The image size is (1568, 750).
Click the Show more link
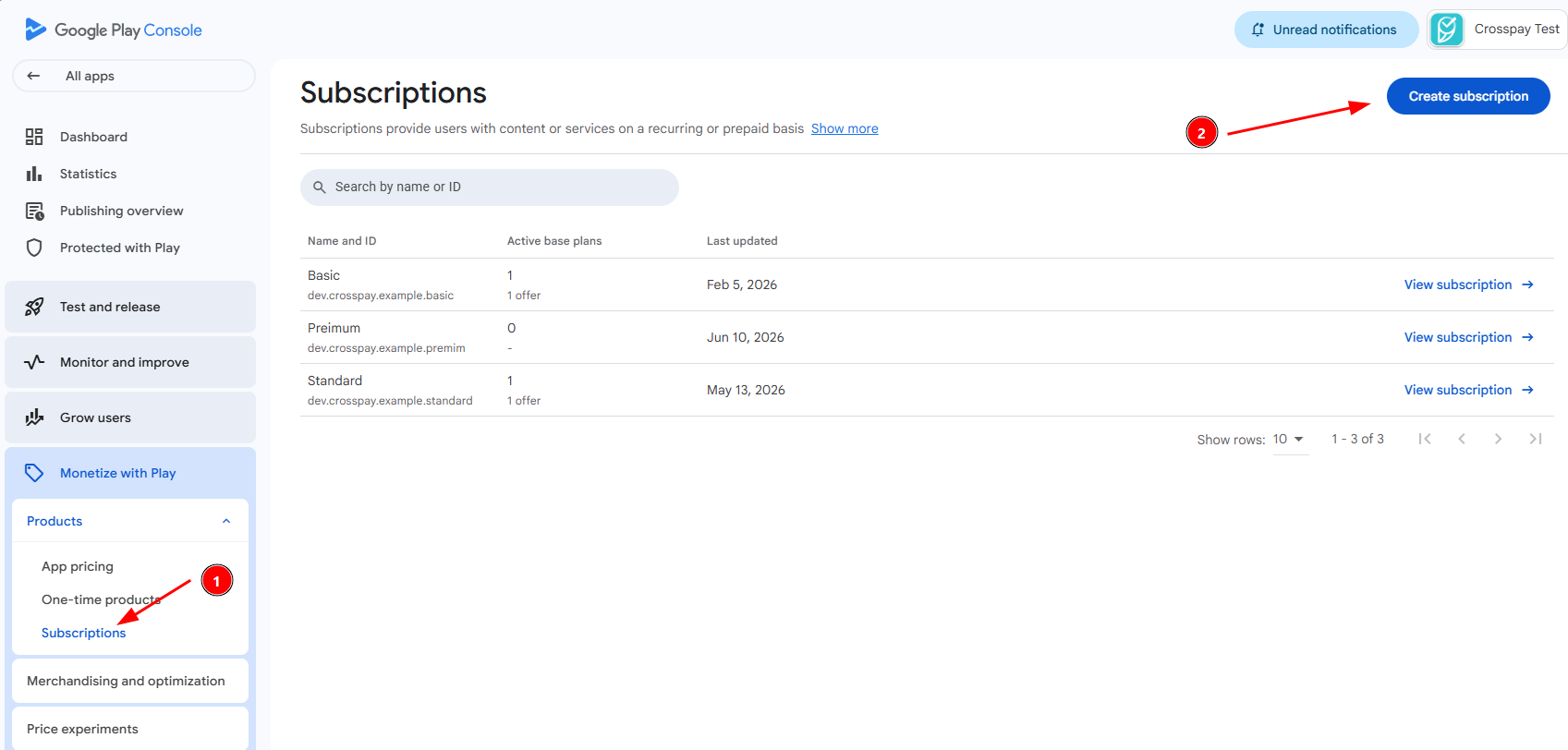click(845, 128)
